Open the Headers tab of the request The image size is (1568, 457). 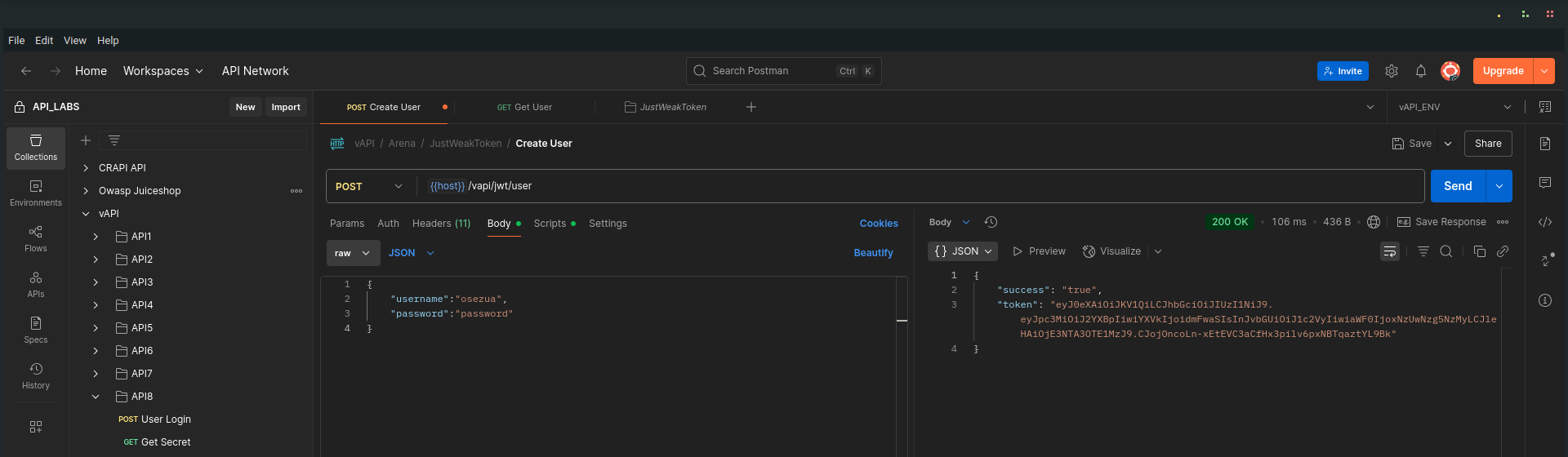(x=441, y=224)
